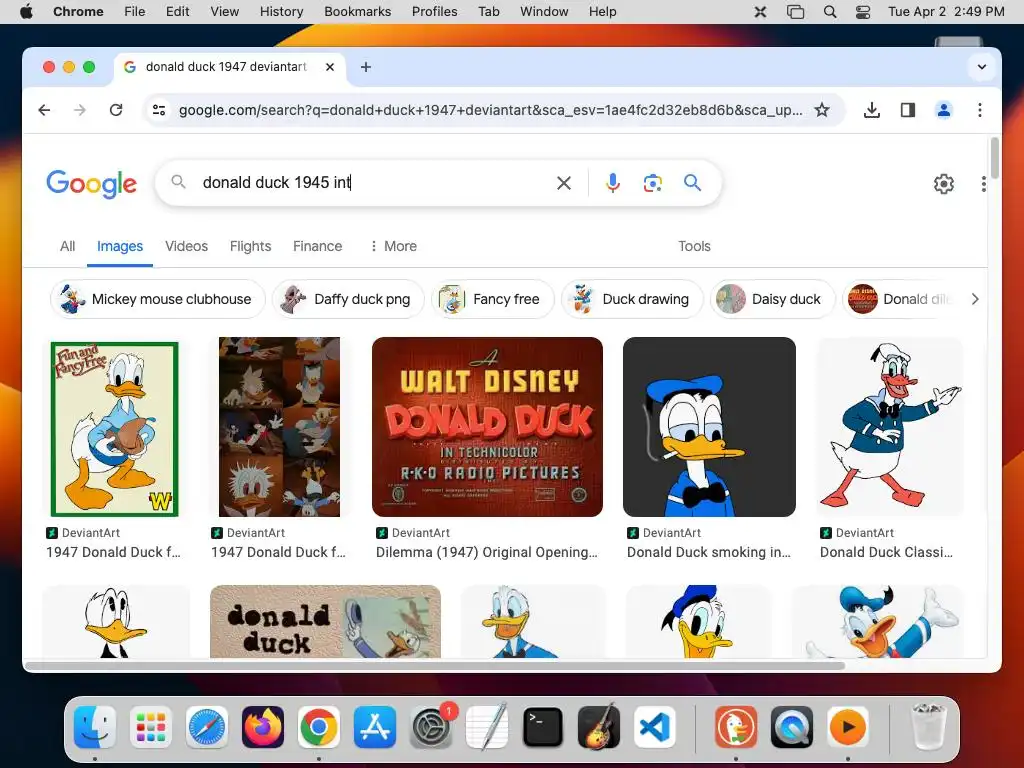This screenshot has height=768, width=1024.
Task: Open App Store in the Dock
Action: pyautogui.click(x=375, y=726)
